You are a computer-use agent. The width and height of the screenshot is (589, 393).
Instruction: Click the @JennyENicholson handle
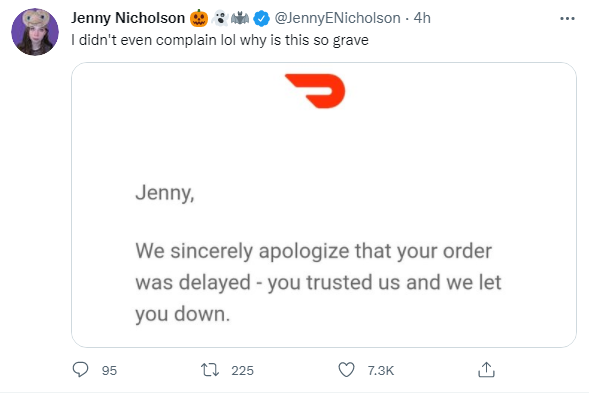coord(337,18)
